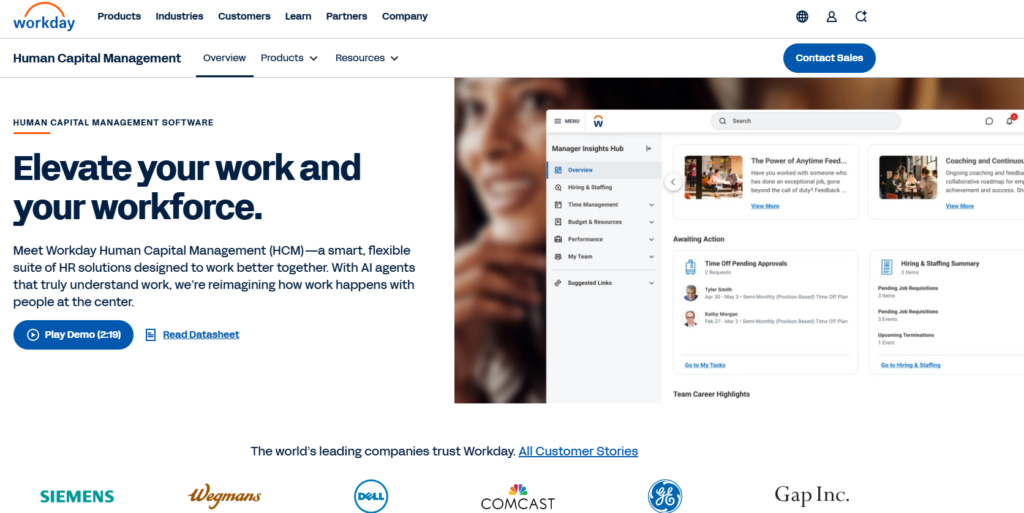Open the Industries menu
1024x513 pixels.
(x=179, y=16)
